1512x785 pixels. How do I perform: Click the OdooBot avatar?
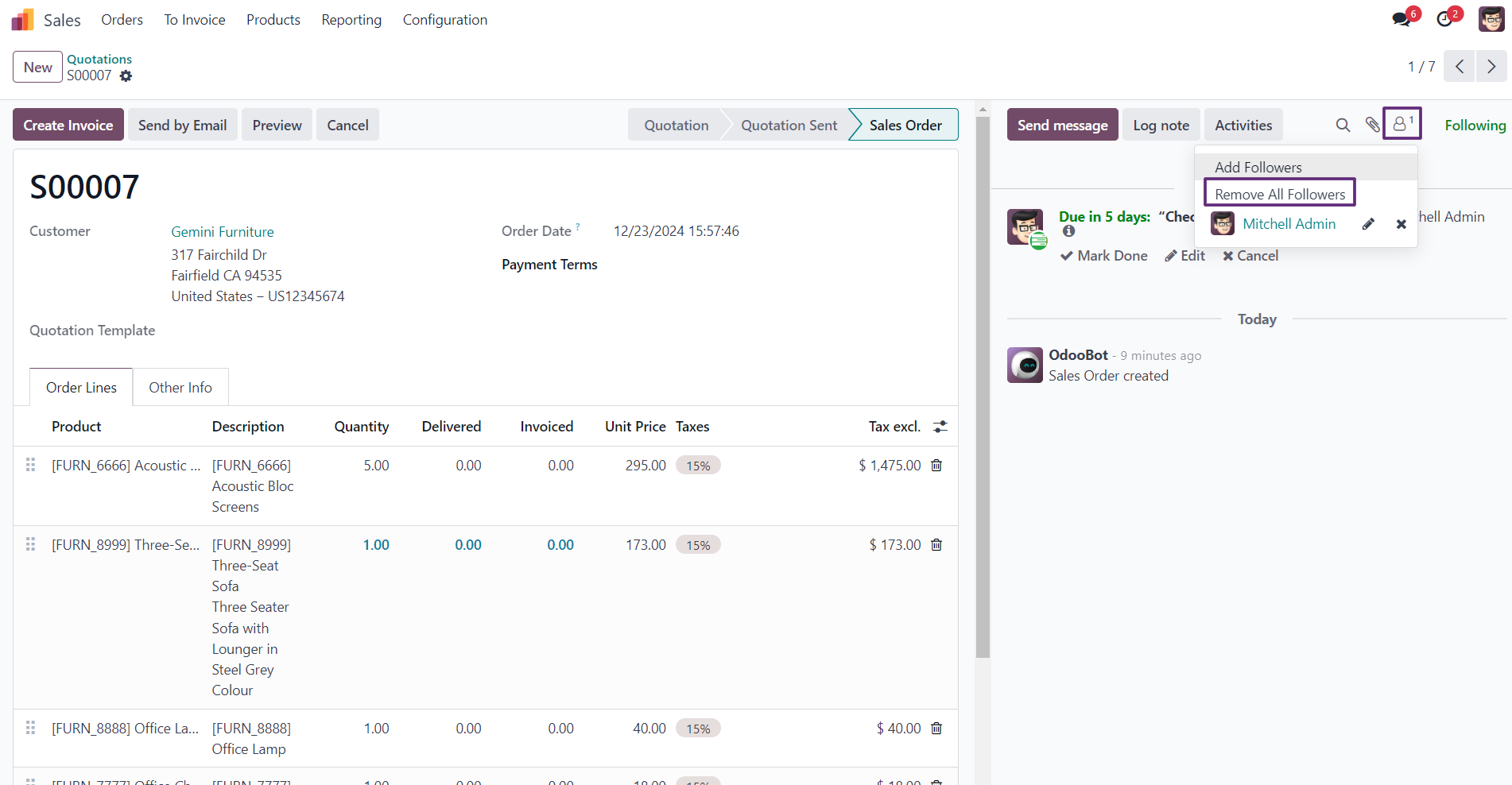click(x=1025, y=365)
